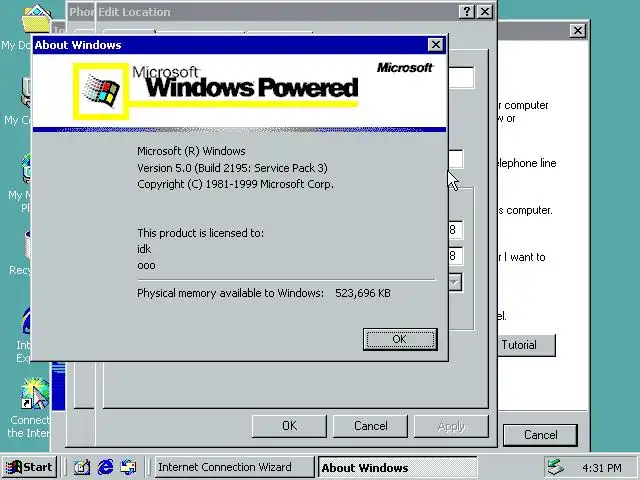This screenshot has width=640, height=480.
Task: Click the Version 5.0 Build 2195 text
Action: [232, 168]
